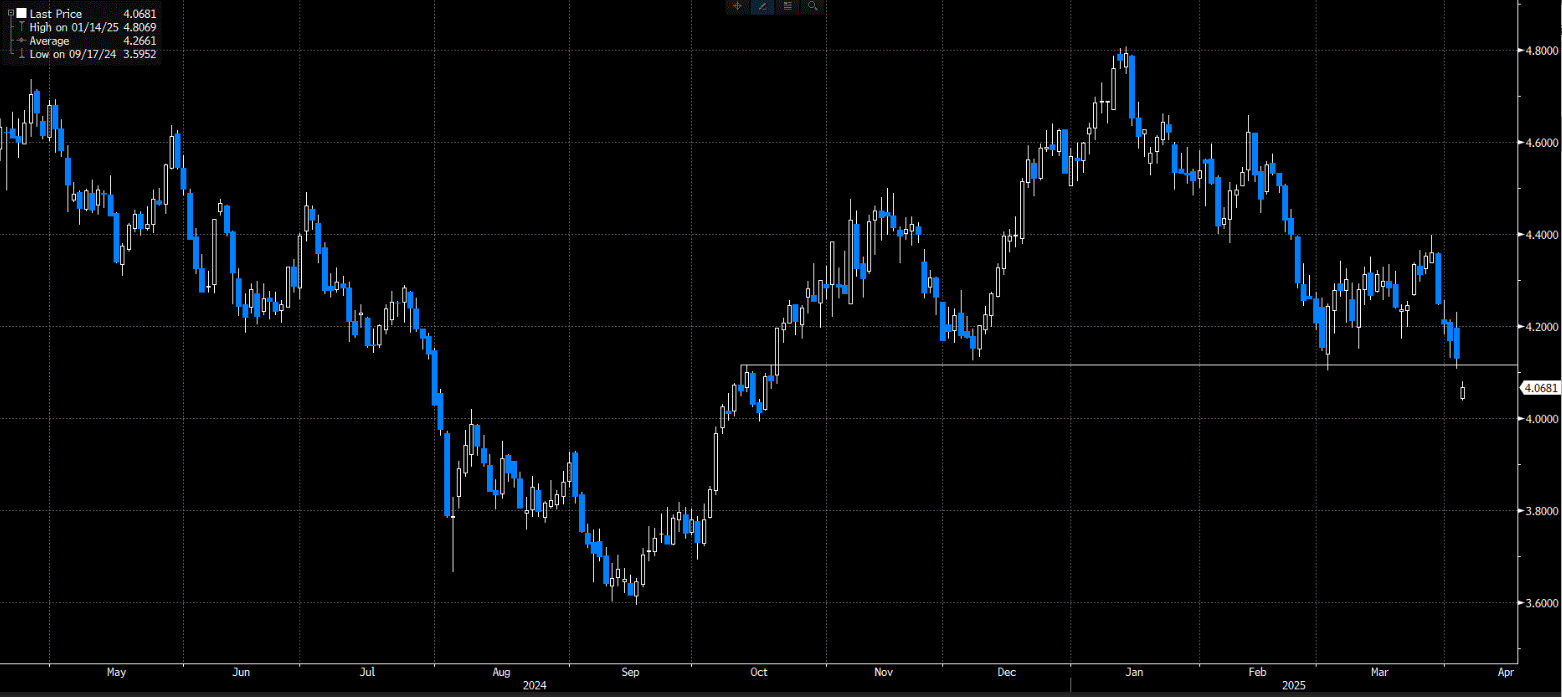
Task: Click the Jan label on time axis
Action: click(x=1133, y=673)
